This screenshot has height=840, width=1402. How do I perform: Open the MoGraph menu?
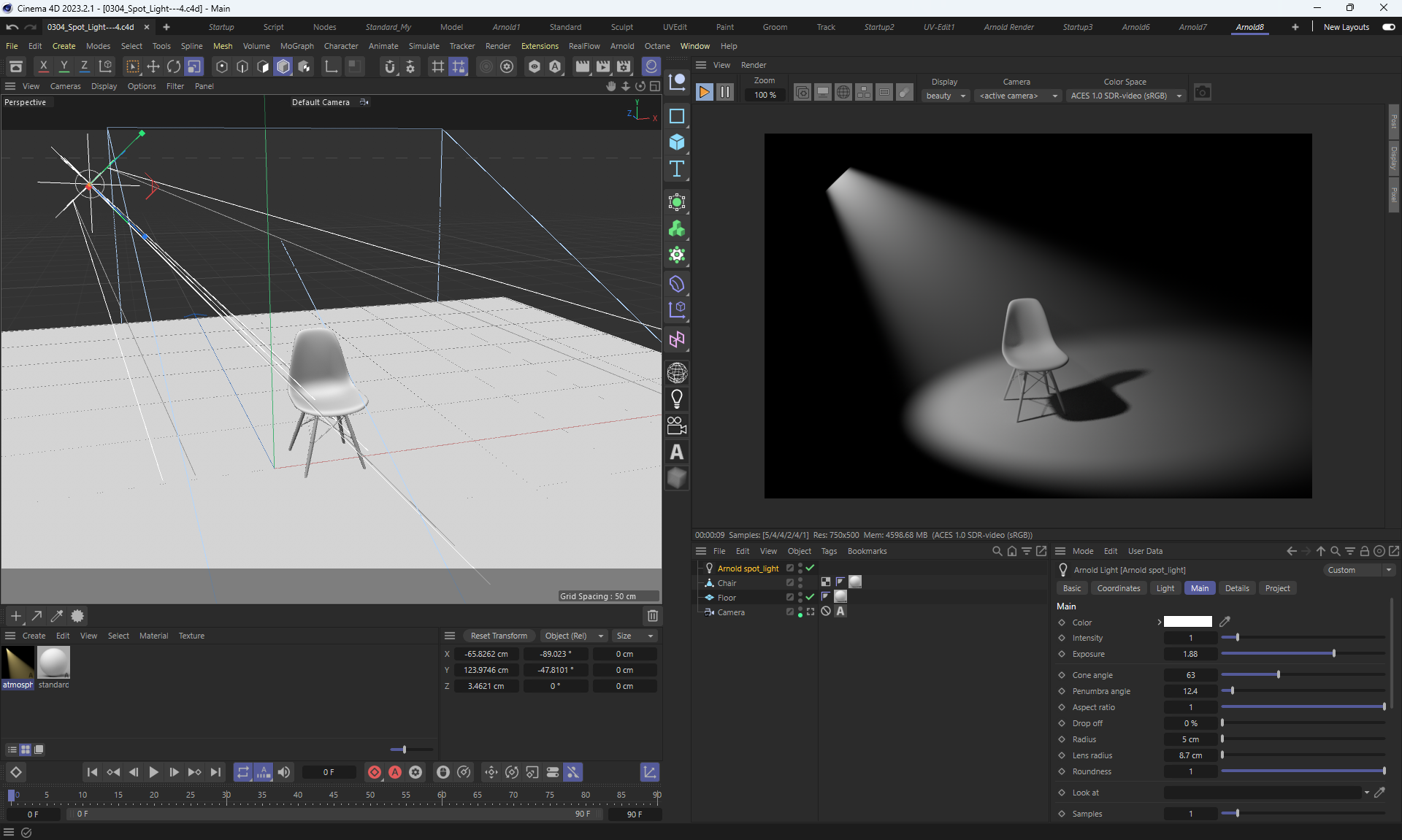tap(296, 46)
